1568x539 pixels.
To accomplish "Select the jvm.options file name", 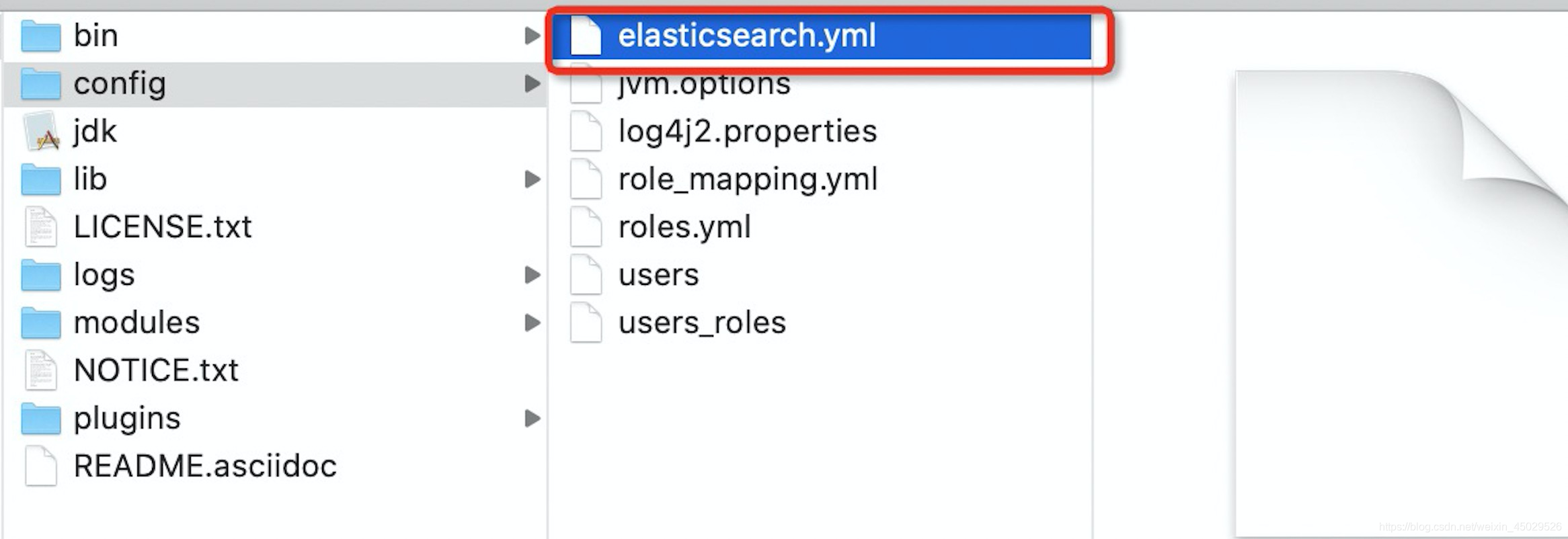I will 704,86.
